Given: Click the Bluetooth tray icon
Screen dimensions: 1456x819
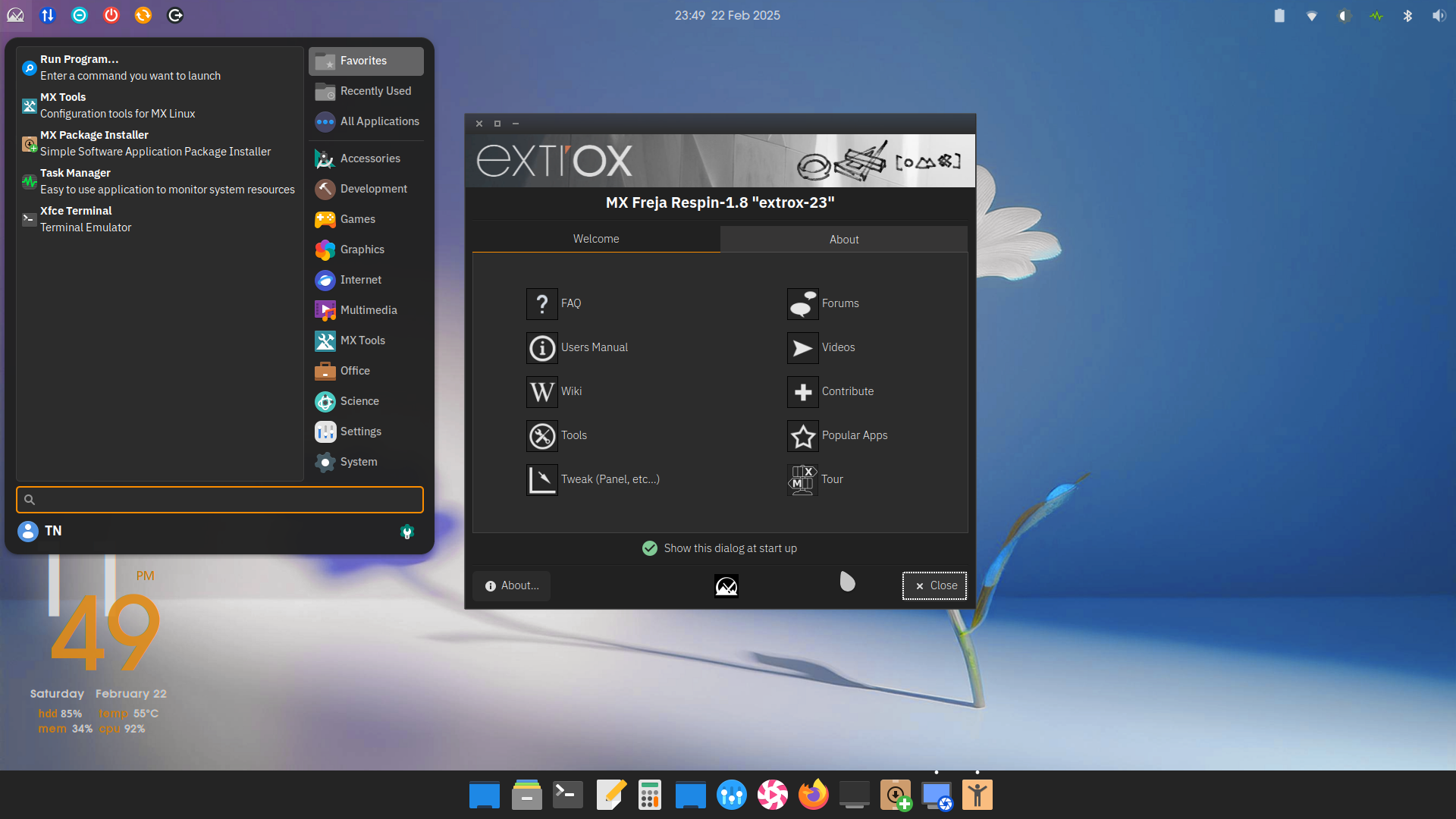Looking at the screenshot, I should (1407, 15).
